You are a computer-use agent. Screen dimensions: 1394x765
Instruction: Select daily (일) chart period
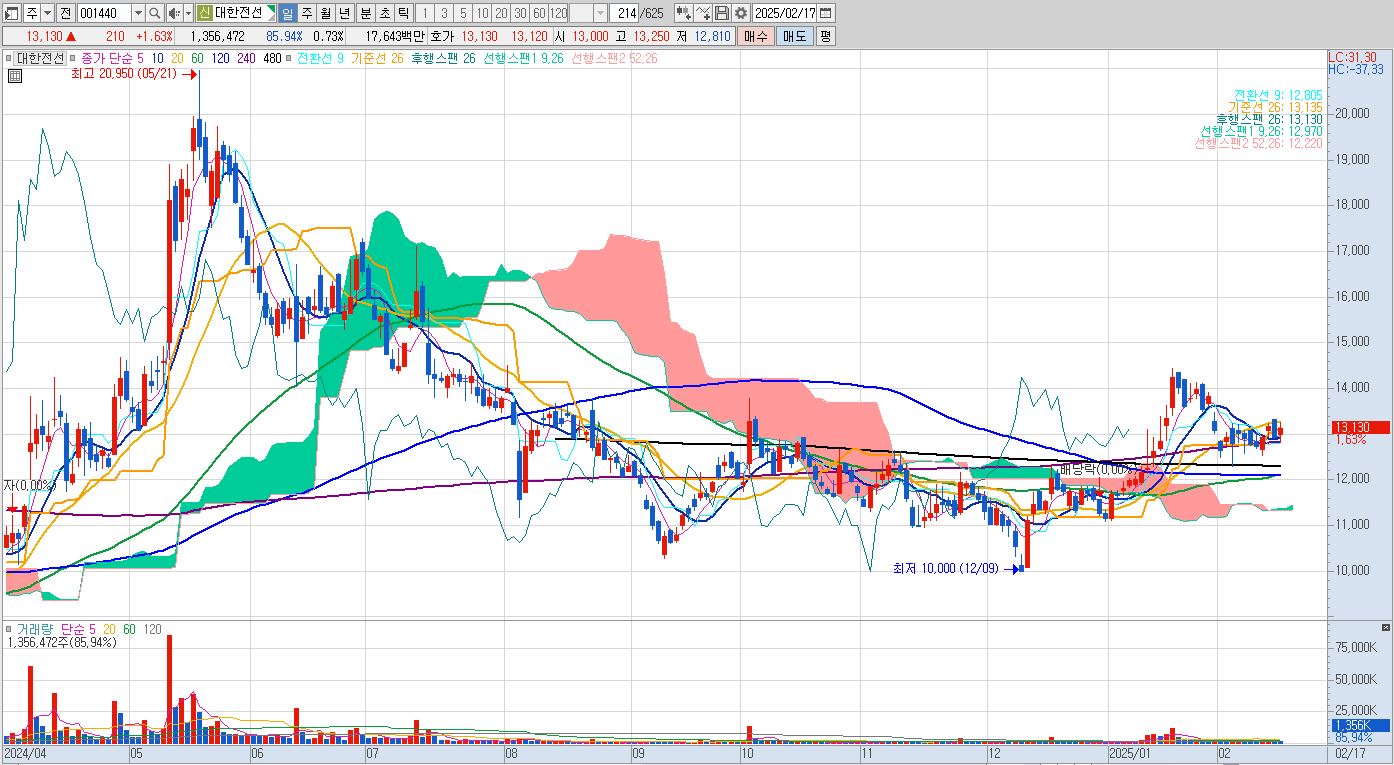tap(287, 13)
